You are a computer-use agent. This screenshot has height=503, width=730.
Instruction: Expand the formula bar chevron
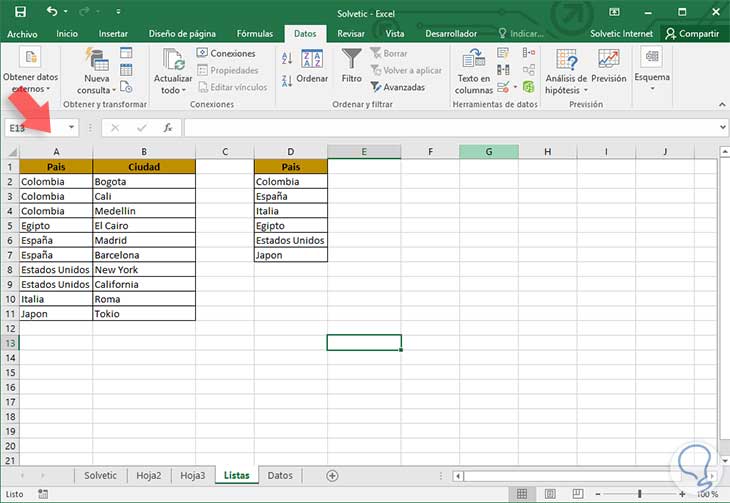722,127
